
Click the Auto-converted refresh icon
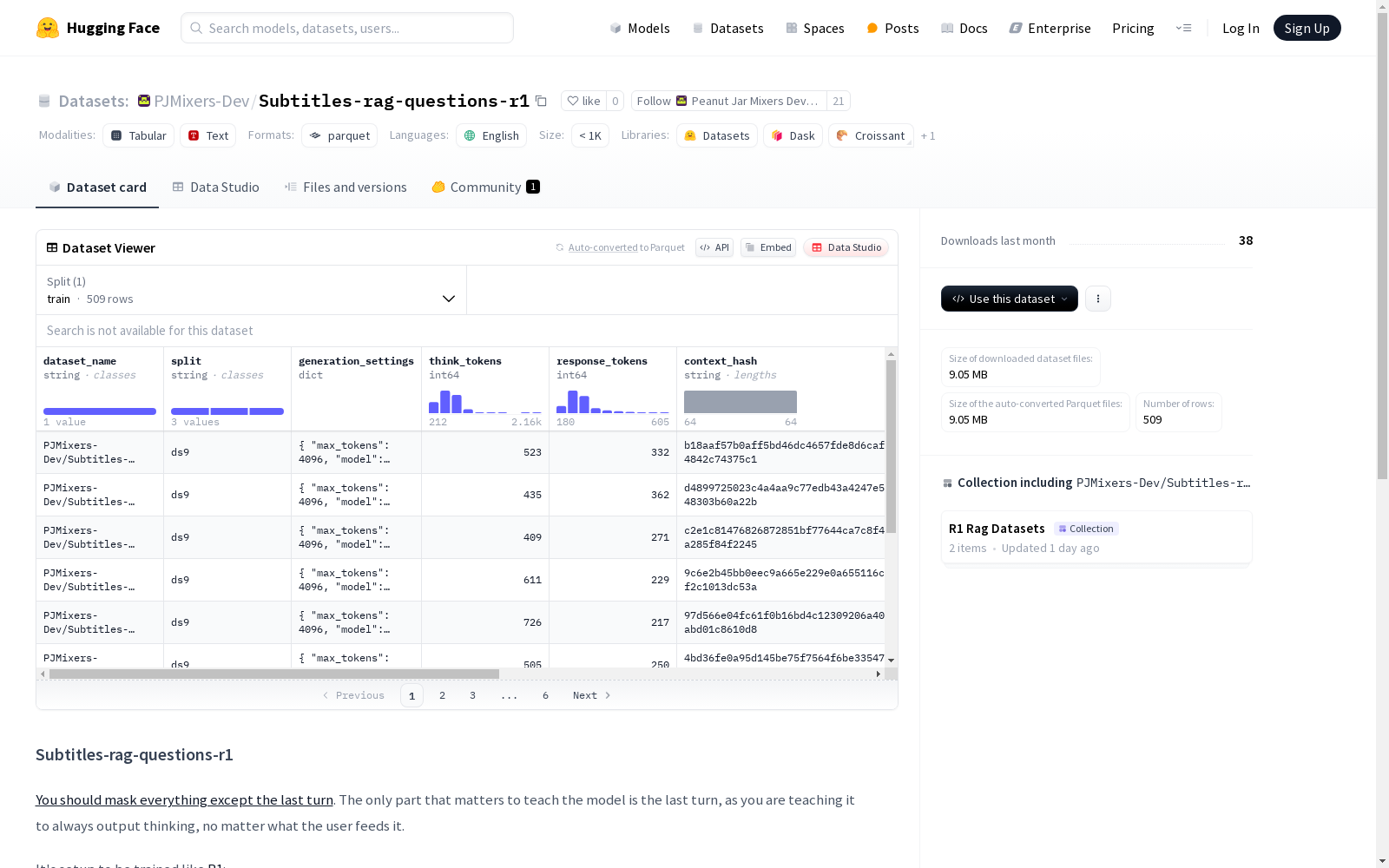tap(560, 247)
